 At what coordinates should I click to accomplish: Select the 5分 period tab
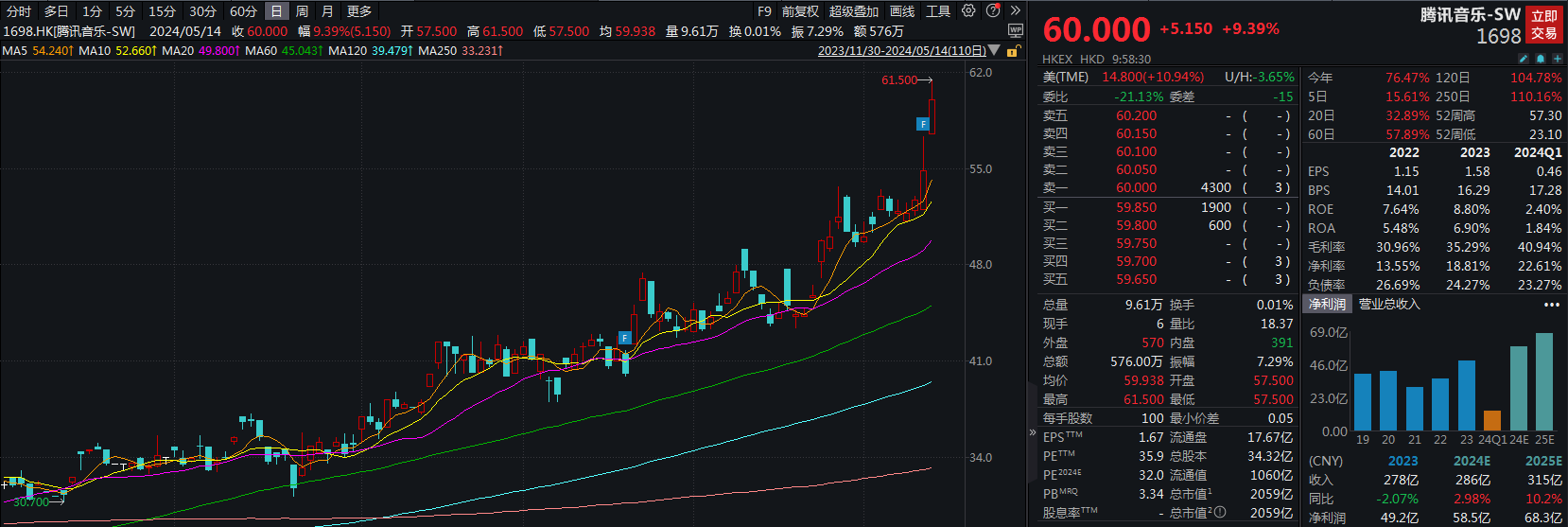point(126,11)
